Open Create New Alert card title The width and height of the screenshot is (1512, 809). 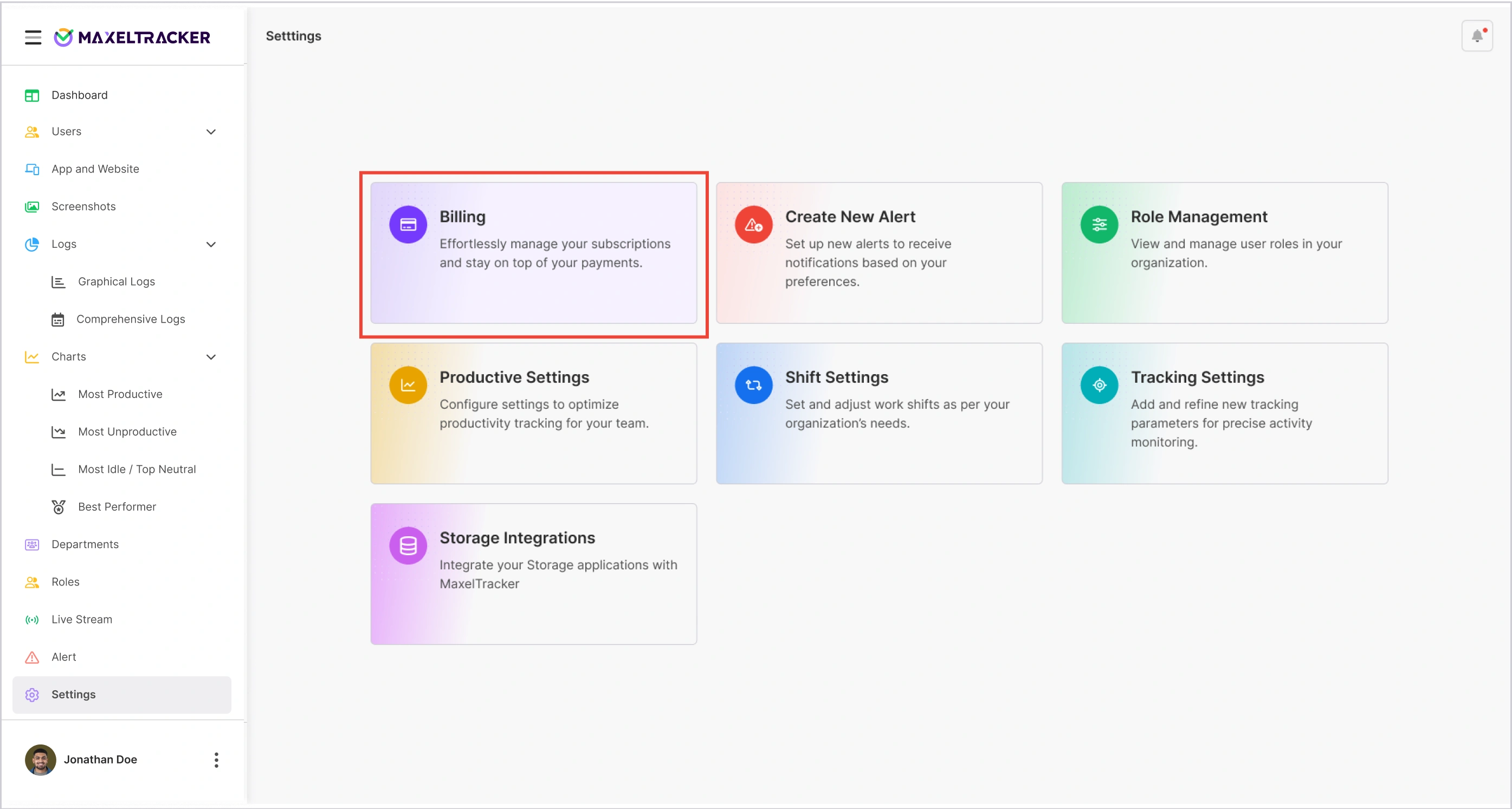[x=850, y=217]
